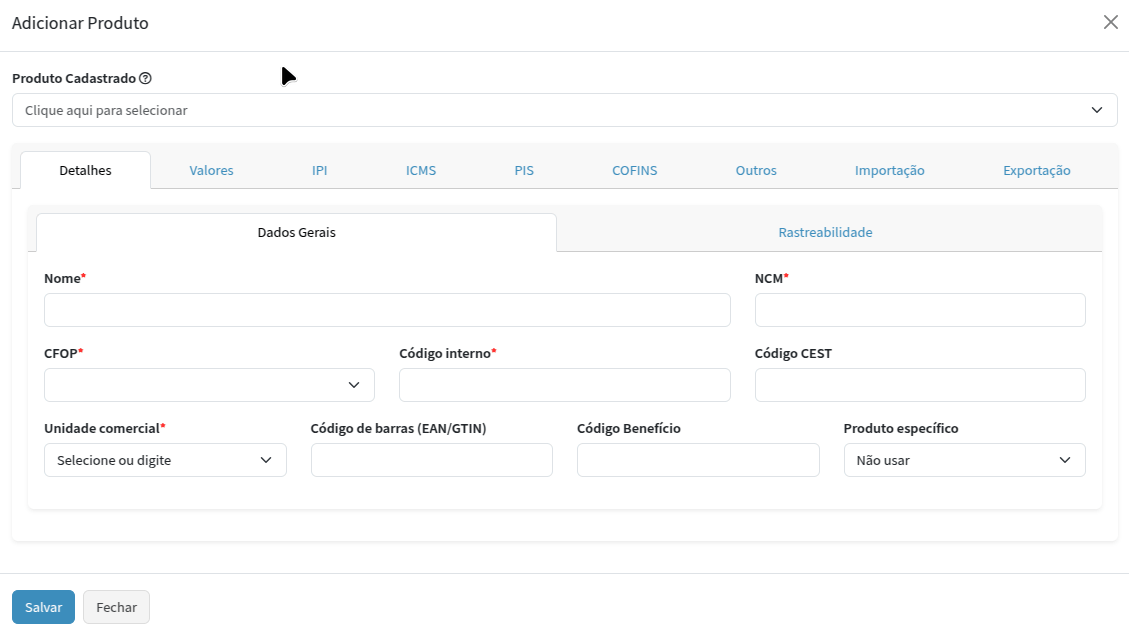Select the Exportação tab

pyautogui.click(x=1036, y=170)
